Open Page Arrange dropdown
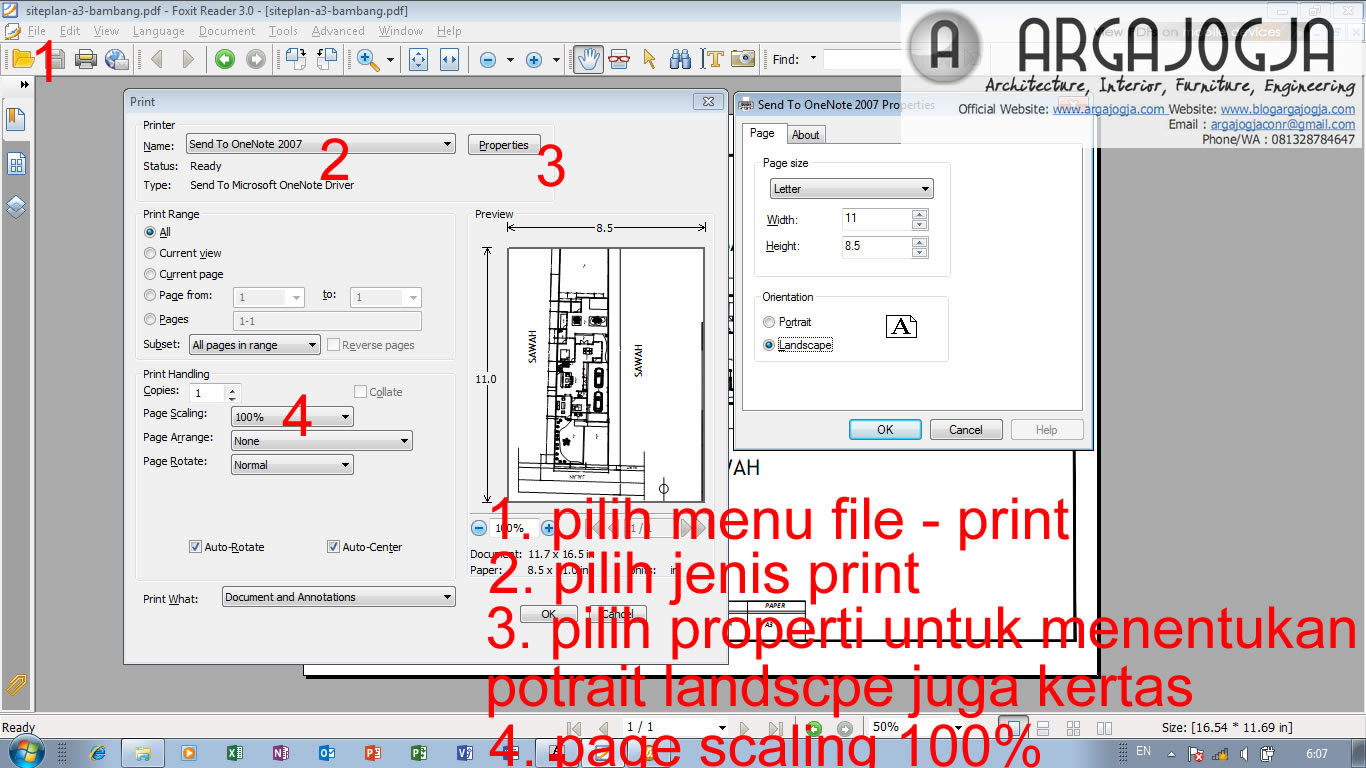The width and height of the screenshot is (1366, 768). click(321, 441)
